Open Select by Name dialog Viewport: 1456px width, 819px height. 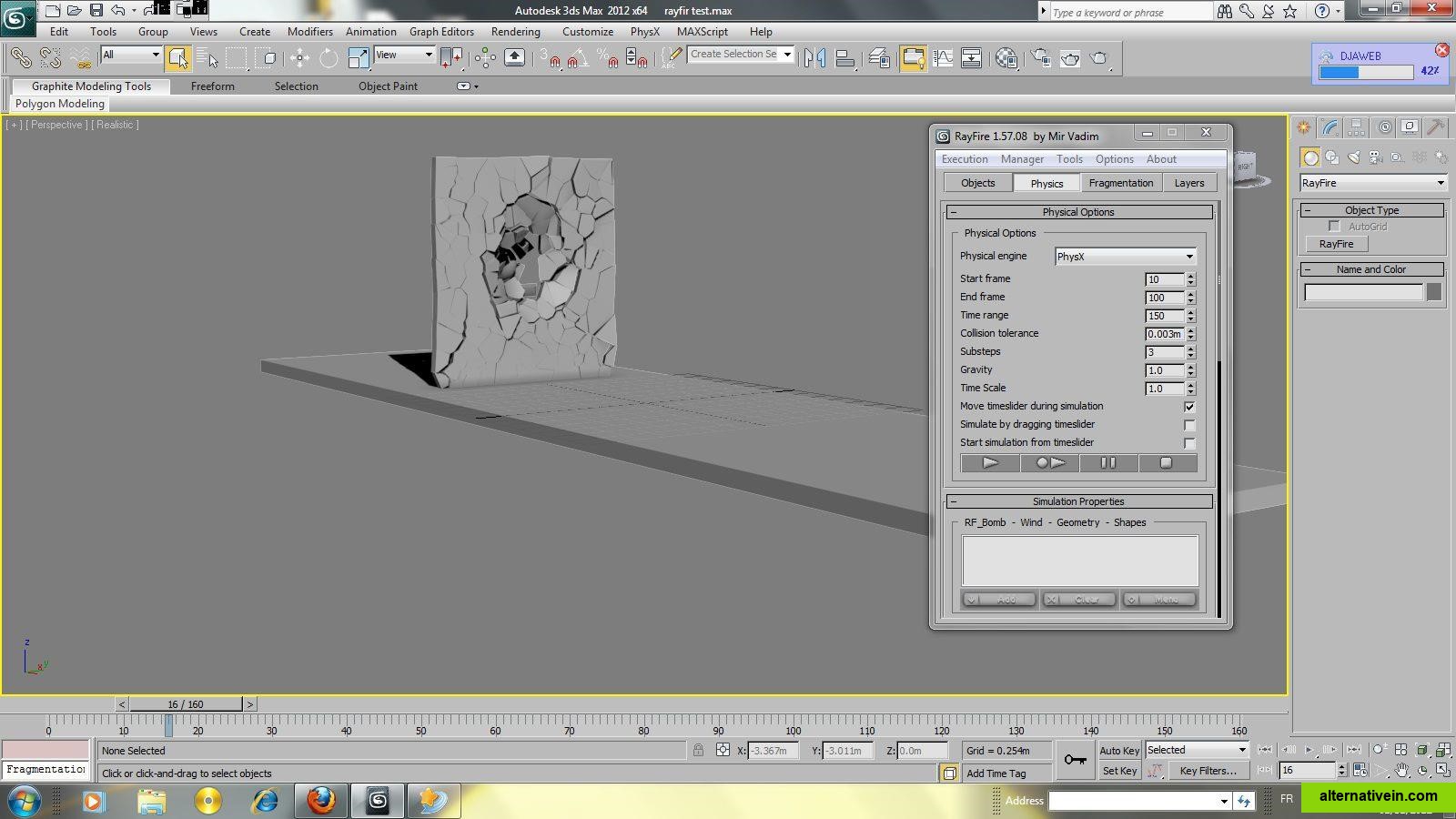pyautogui.click(x=207, y=58)
